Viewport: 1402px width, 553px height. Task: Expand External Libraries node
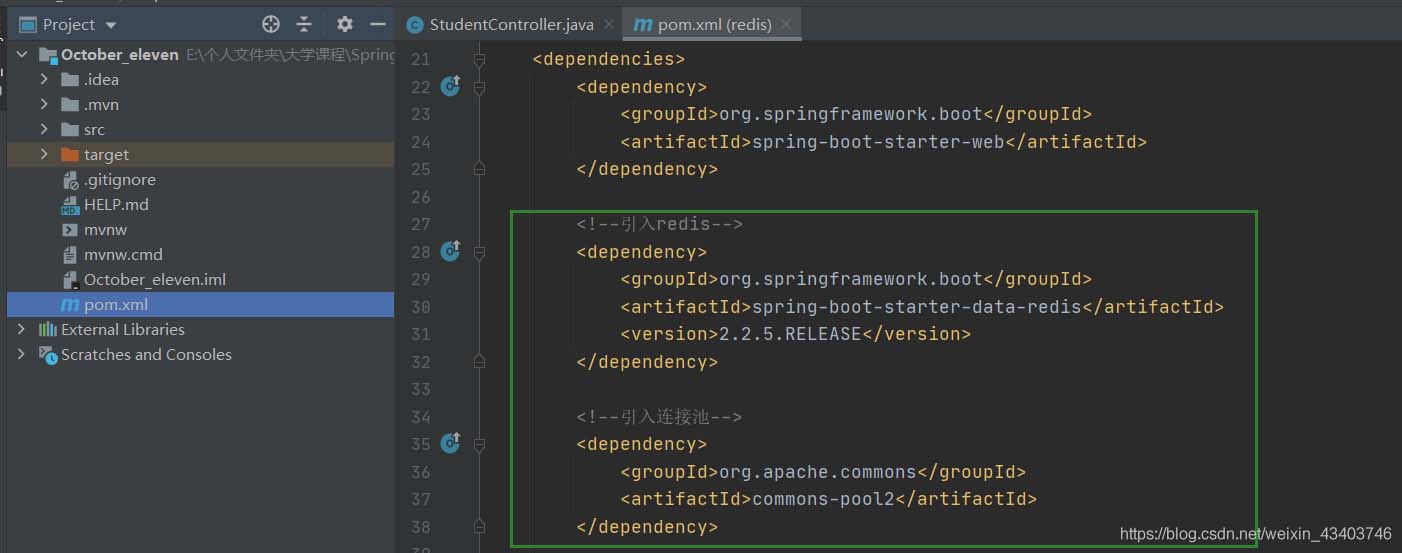[22, 329]
